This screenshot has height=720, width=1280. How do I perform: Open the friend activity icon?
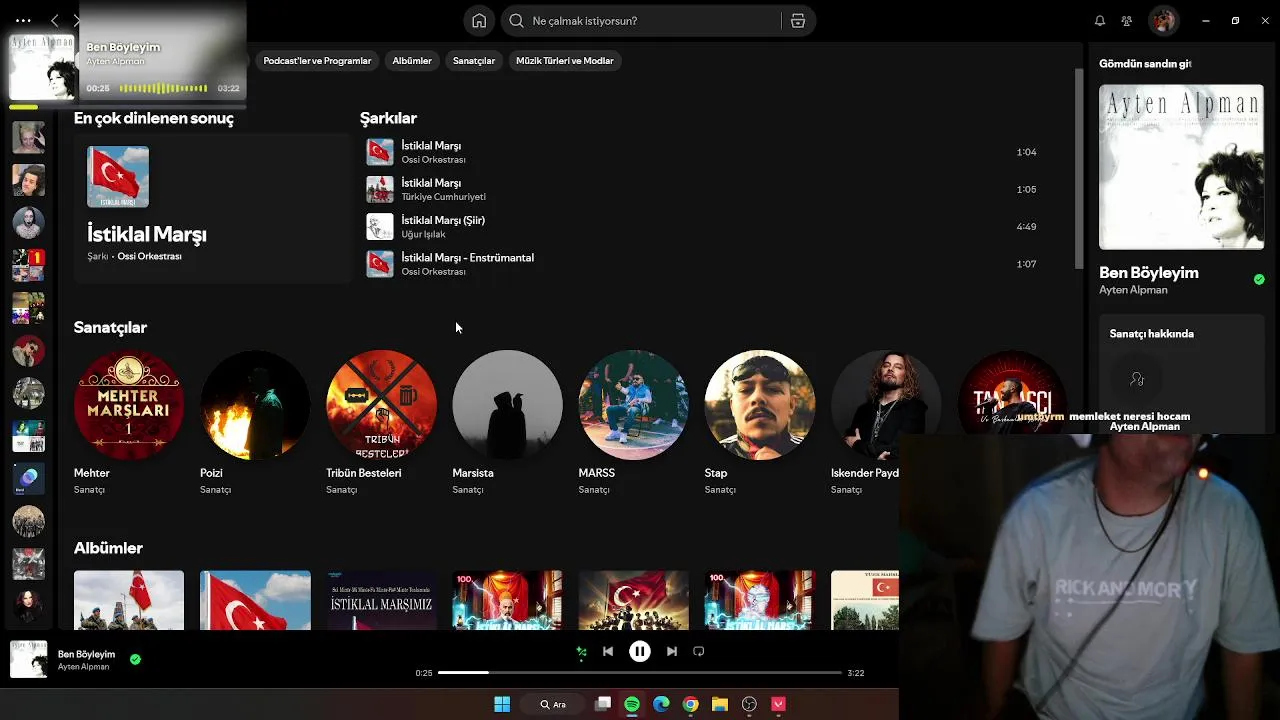click(x=1127, y=21)
